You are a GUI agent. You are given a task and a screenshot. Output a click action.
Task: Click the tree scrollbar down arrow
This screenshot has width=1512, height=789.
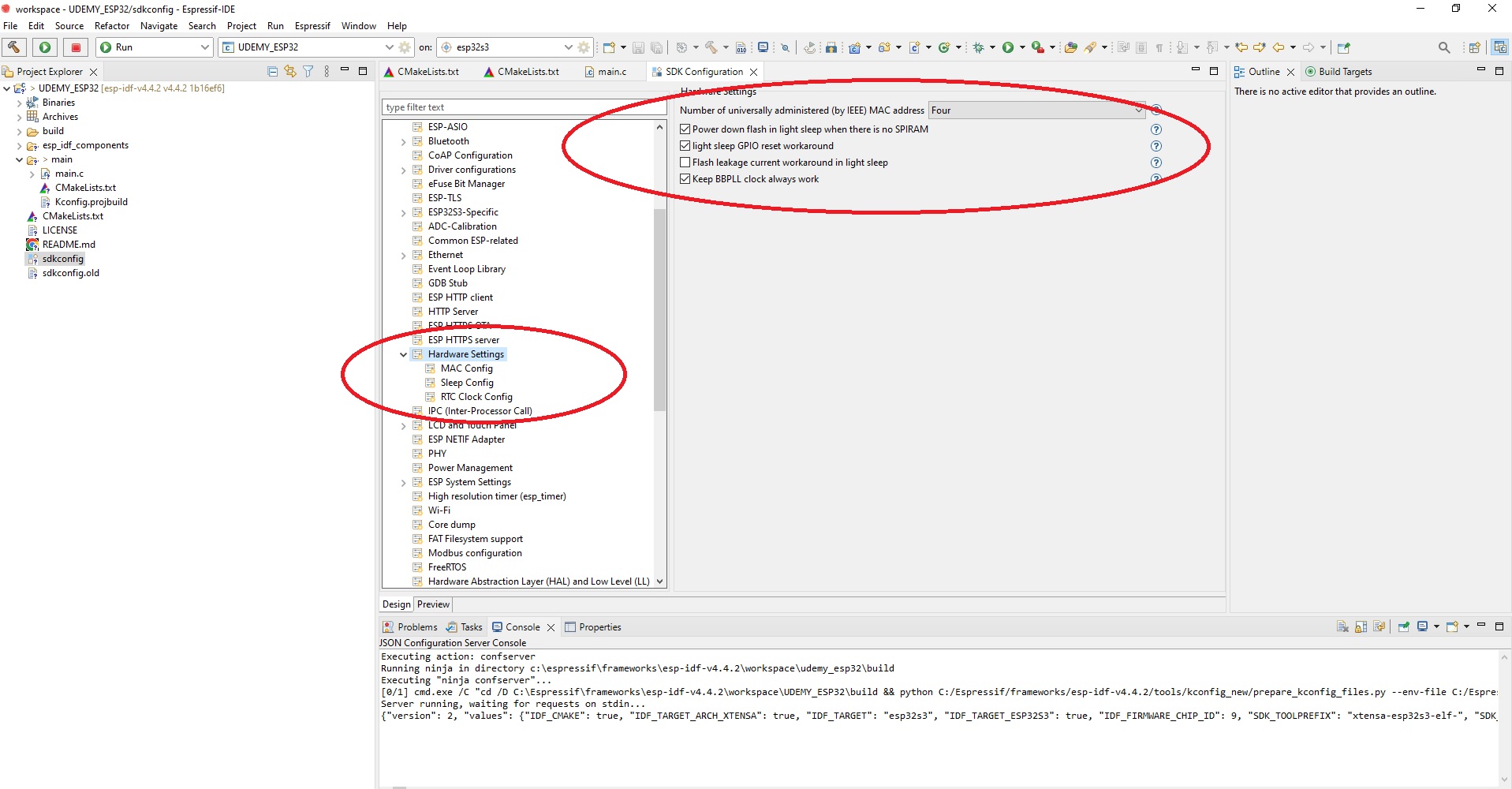(x=659, y=581)
